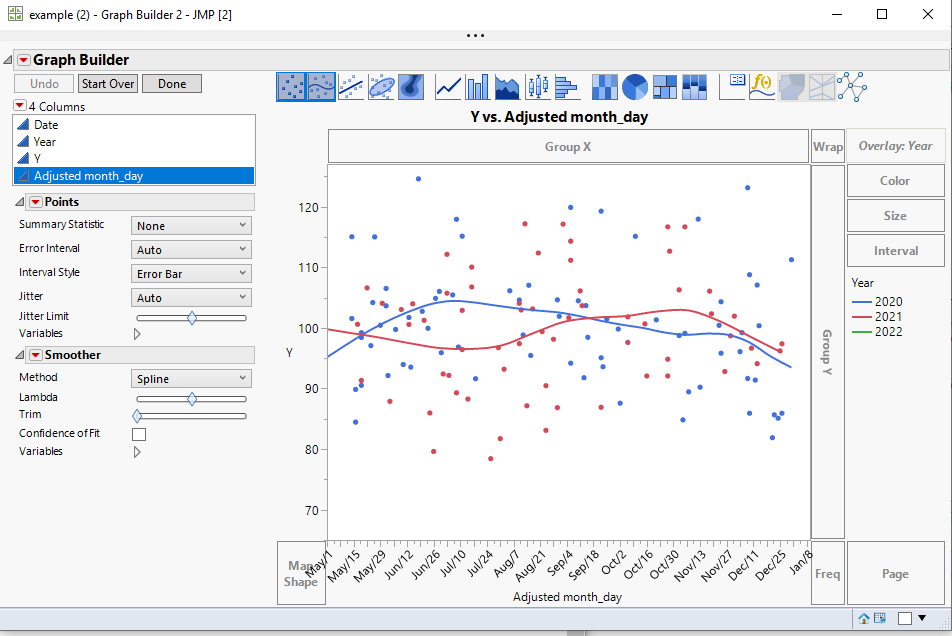The width and height of the screenshot is (952, 636).
Task: Select the Date column
Action: (134, 124)
